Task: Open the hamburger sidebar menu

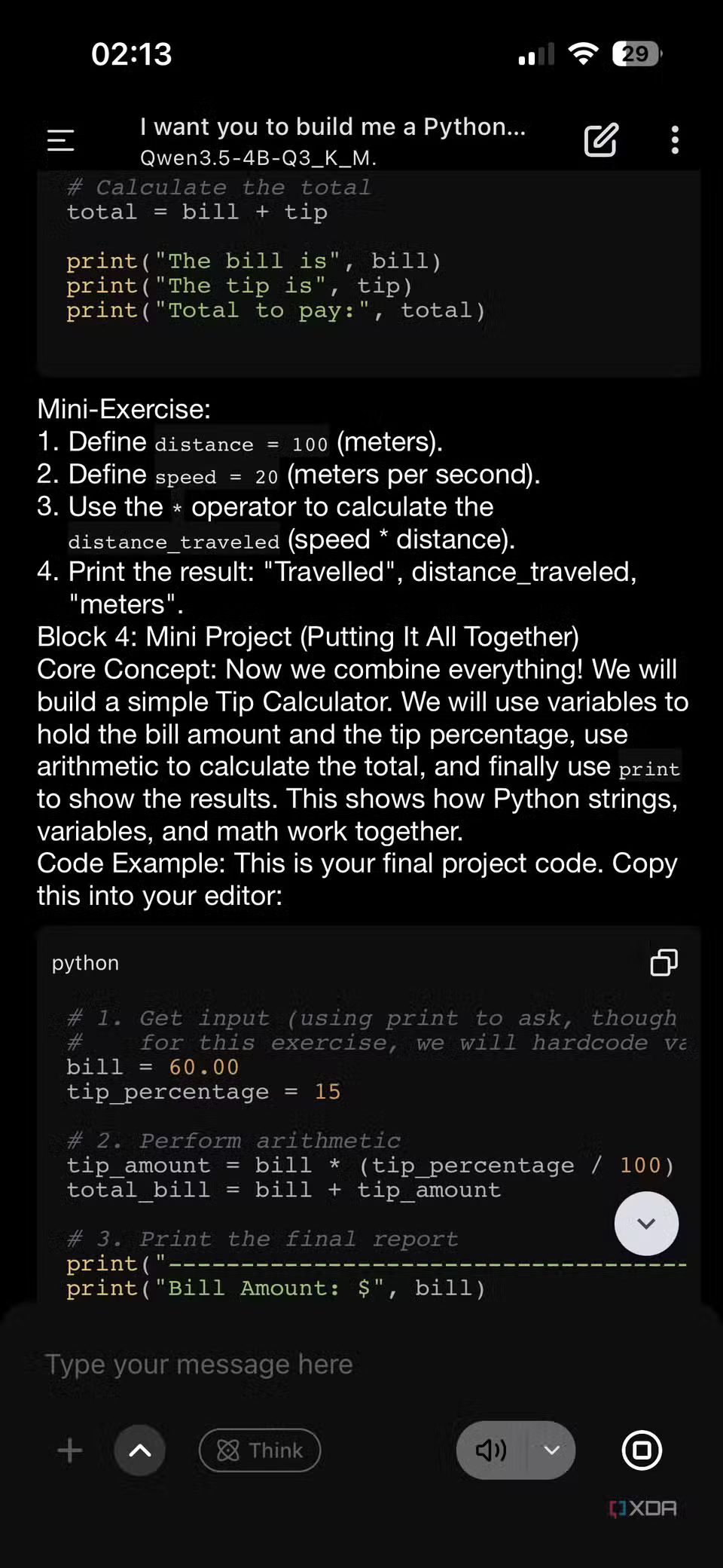Action: pos(60,140)
